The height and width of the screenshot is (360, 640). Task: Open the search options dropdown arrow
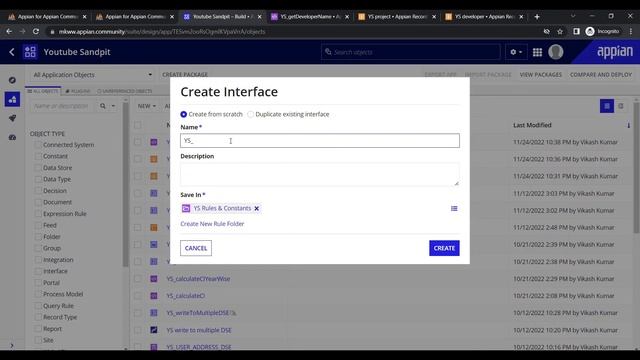coord(113,106)
